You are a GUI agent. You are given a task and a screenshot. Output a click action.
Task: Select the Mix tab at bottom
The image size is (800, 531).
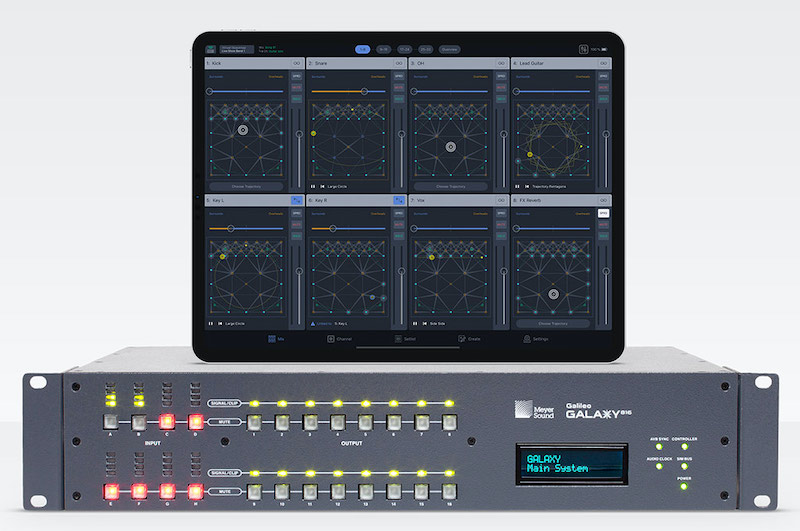pyautogui.click(x=273, y=339)
